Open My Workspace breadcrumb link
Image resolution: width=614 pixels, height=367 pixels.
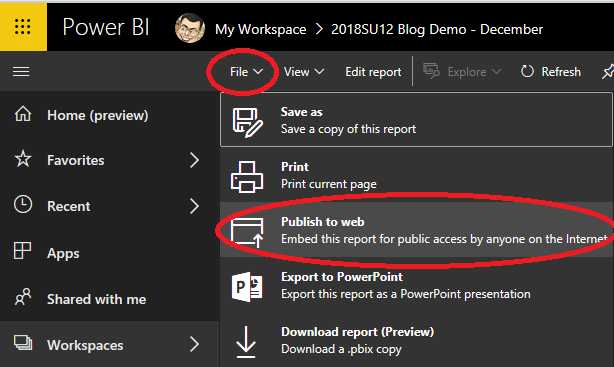[260, 29]
